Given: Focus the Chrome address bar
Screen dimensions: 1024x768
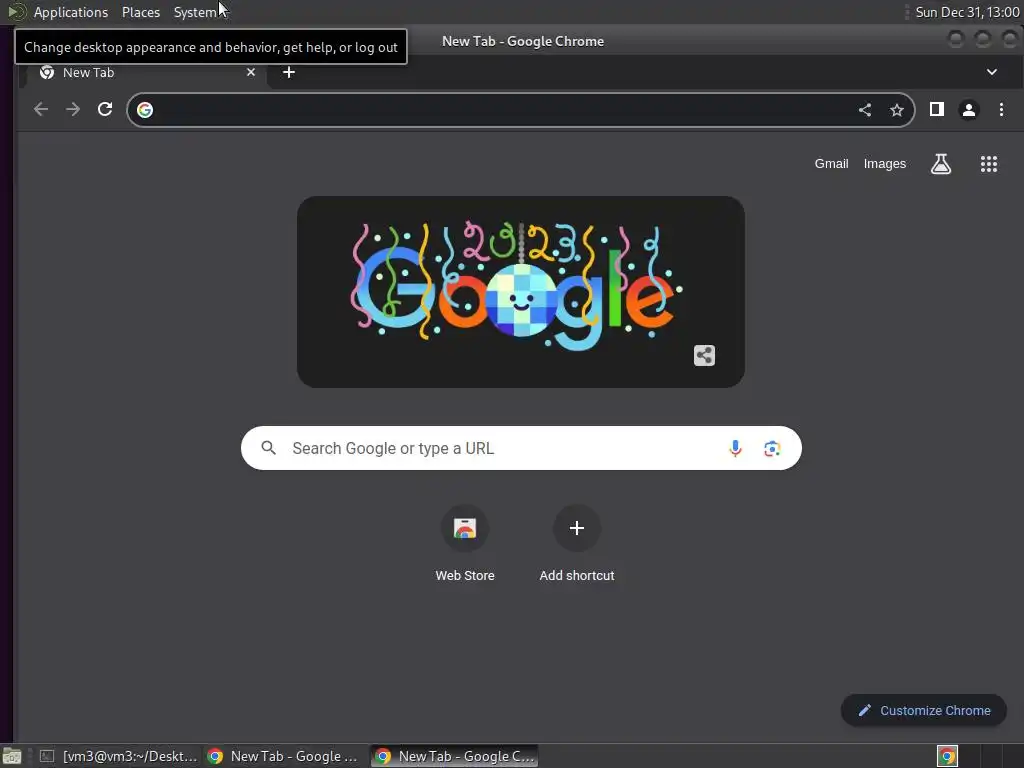Looking at the screenshot, I should (520, 110).
